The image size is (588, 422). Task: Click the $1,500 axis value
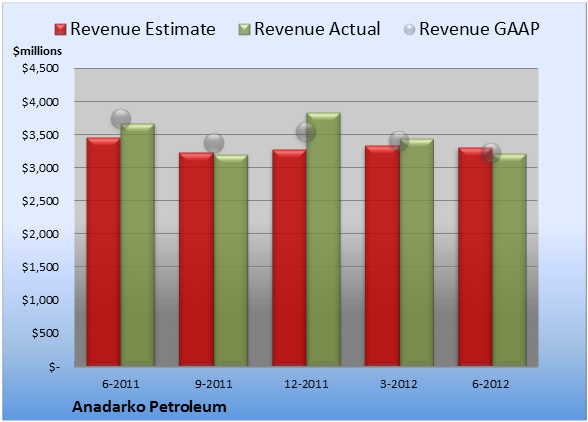[x=40, y=267]
